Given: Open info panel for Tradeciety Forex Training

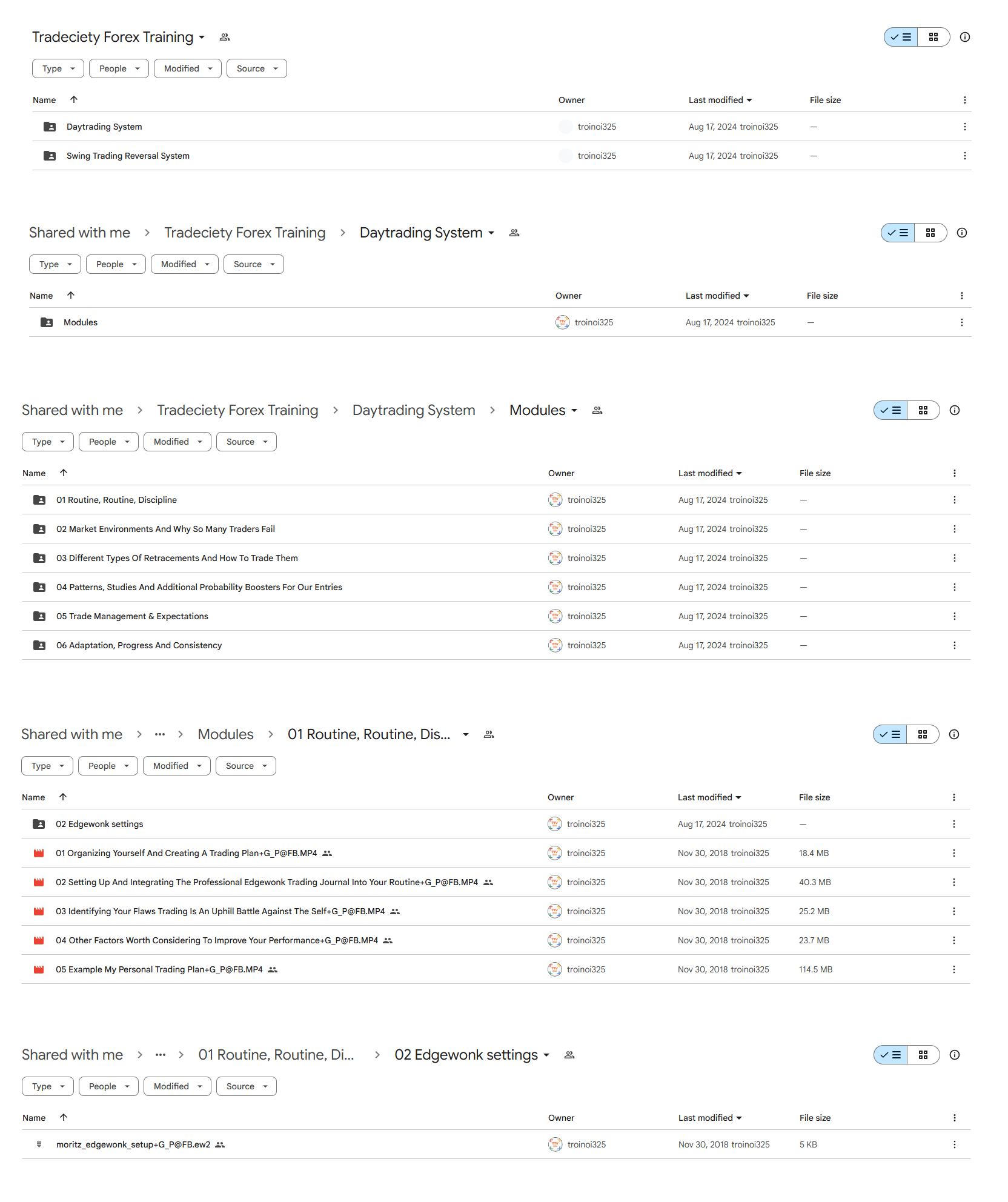Looking at the screenshot, I should (965, 37).
